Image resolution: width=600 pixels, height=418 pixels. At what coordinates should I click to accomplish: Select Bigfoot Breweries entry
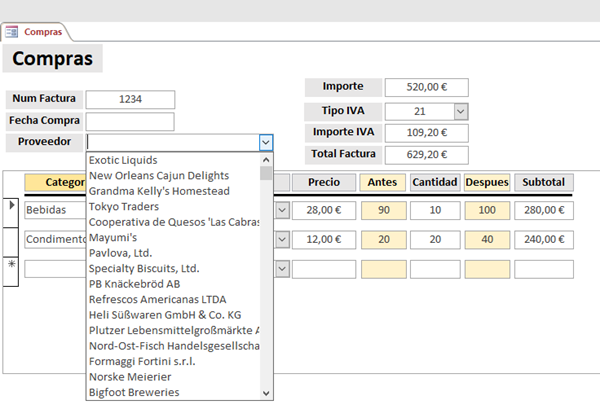[134, 393]
